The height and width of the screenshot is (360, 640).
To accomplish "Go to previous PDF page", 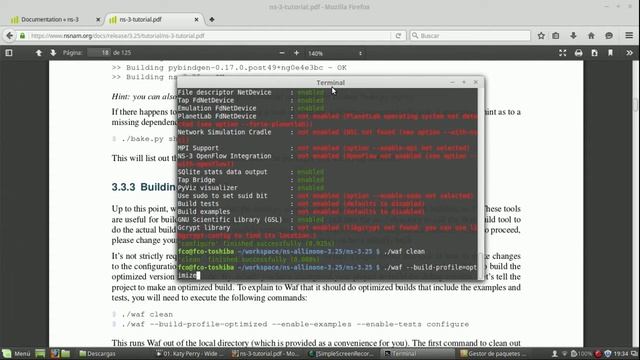I will coord(39,53).
